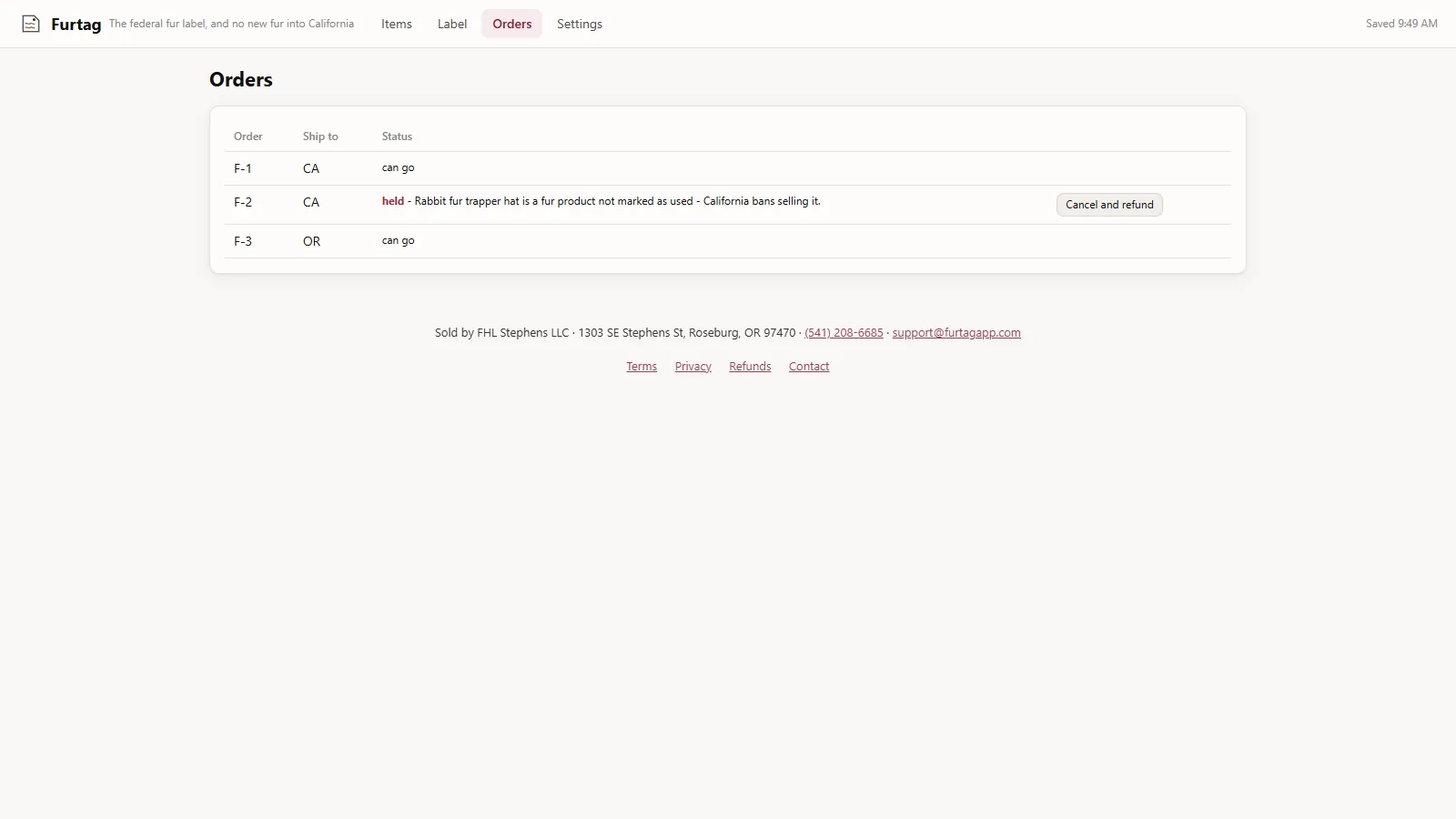Email support@furtagapp.com

(956, 333)
